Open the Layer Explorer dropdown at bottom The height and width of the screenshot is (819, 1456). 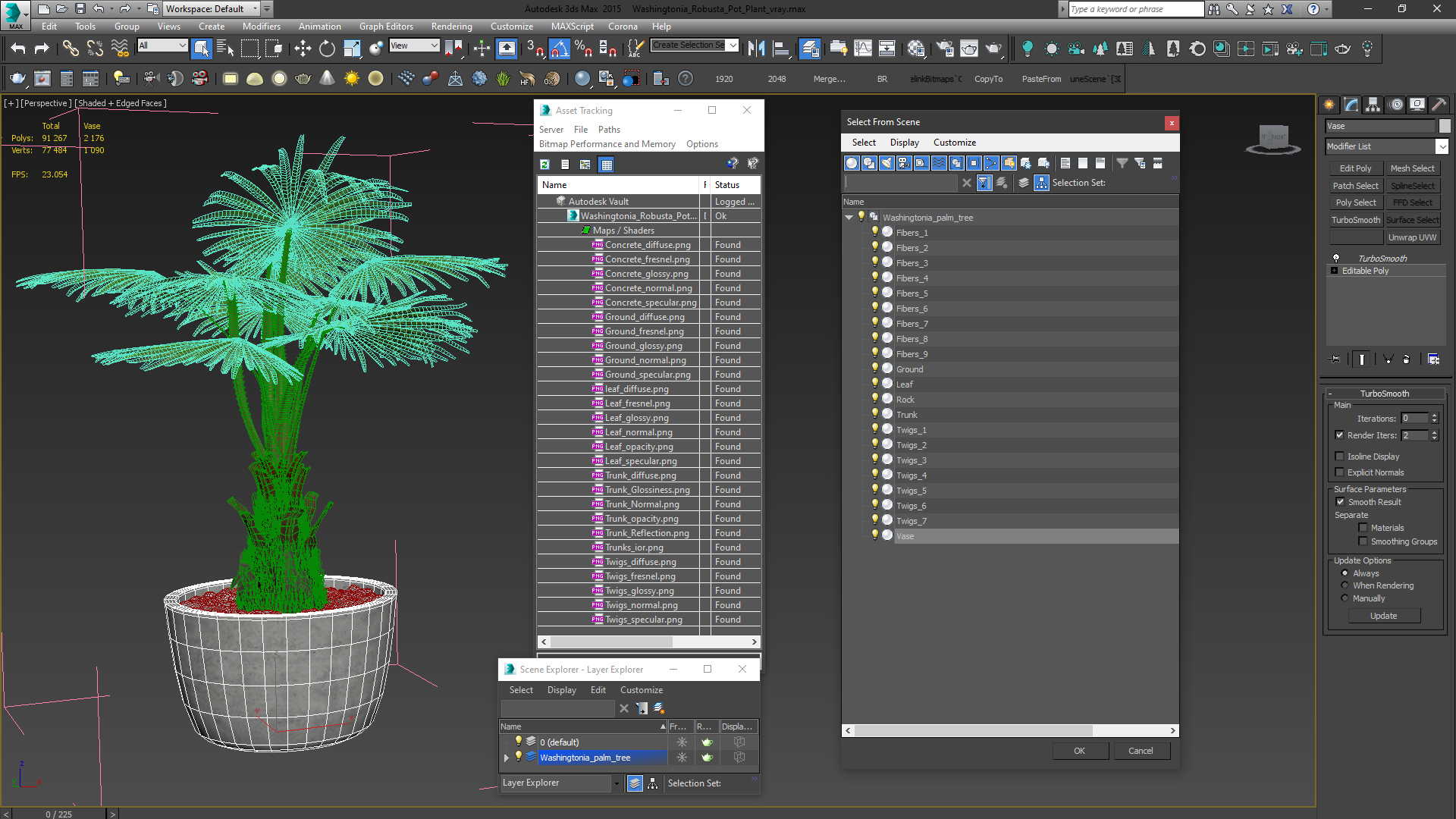[x=561, y=783]
